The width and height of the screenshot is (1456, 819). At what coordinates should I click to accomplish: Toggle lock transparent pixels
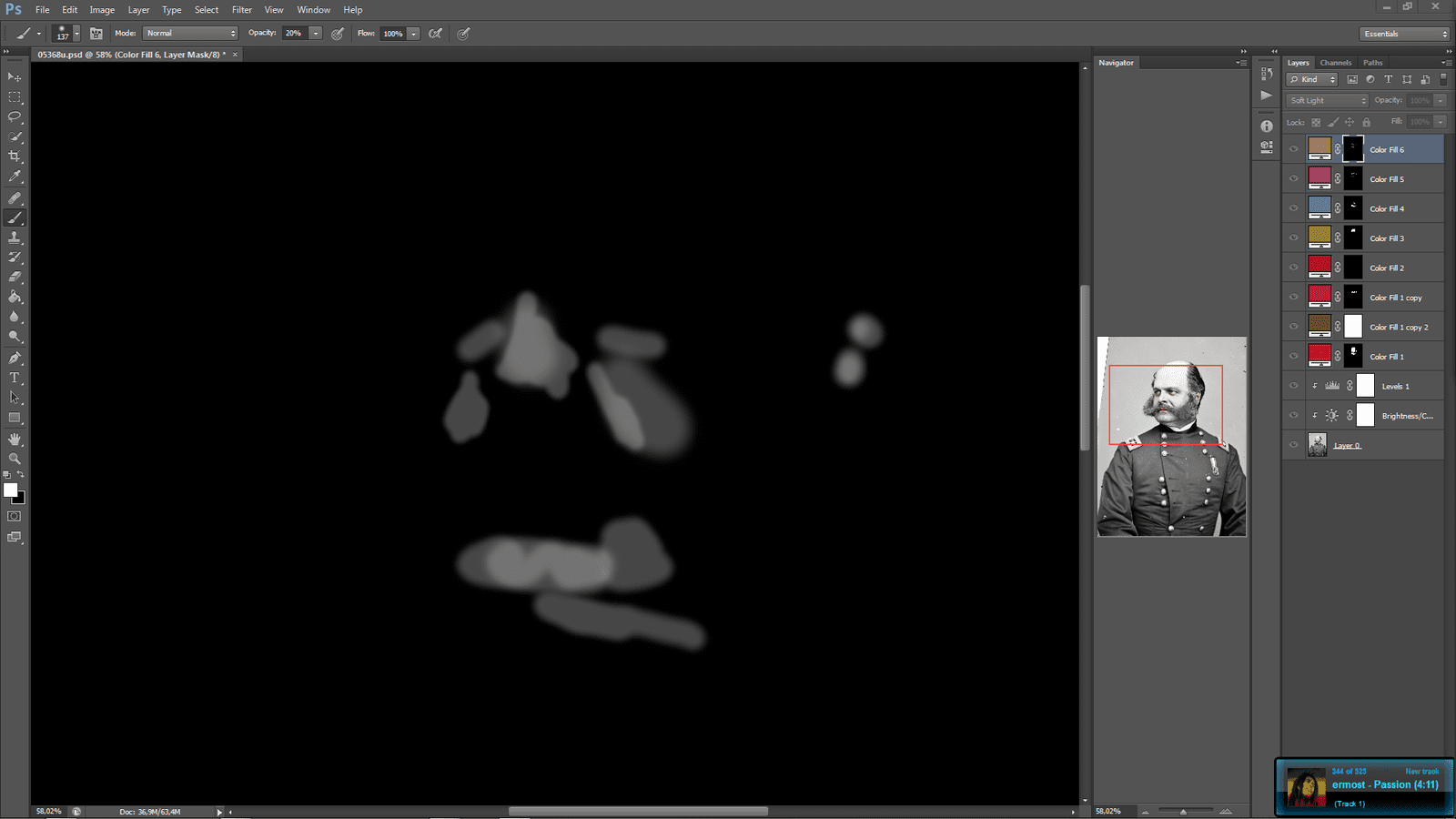coord(1316,122)
